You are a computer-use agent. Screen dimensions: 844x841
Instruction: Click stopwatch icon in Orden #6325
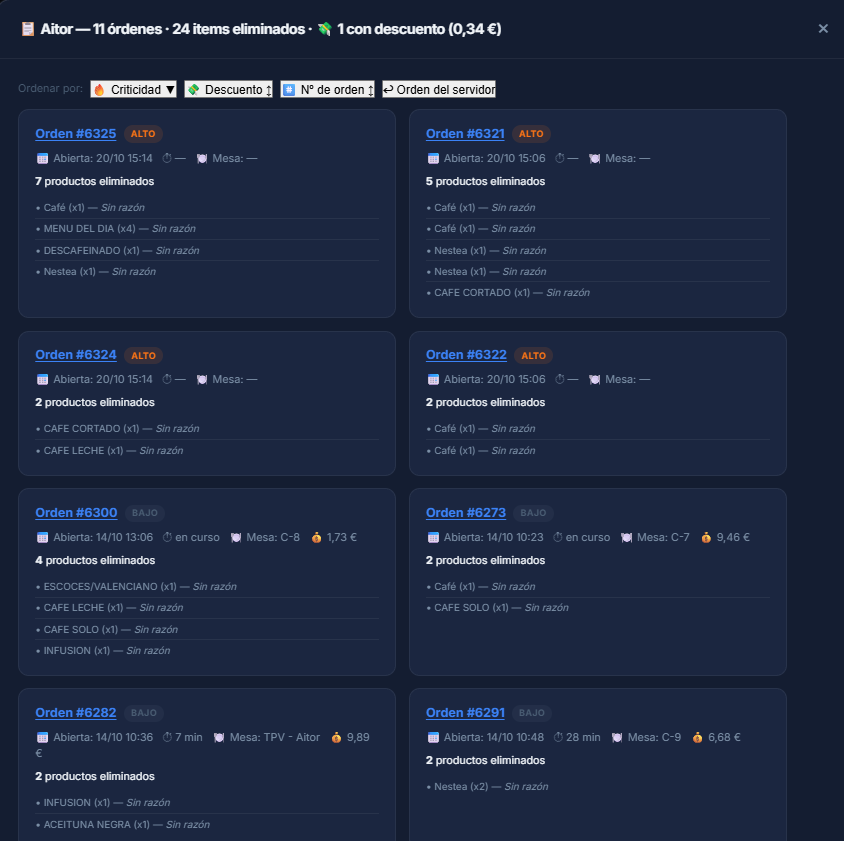click(x=167, y=158)
